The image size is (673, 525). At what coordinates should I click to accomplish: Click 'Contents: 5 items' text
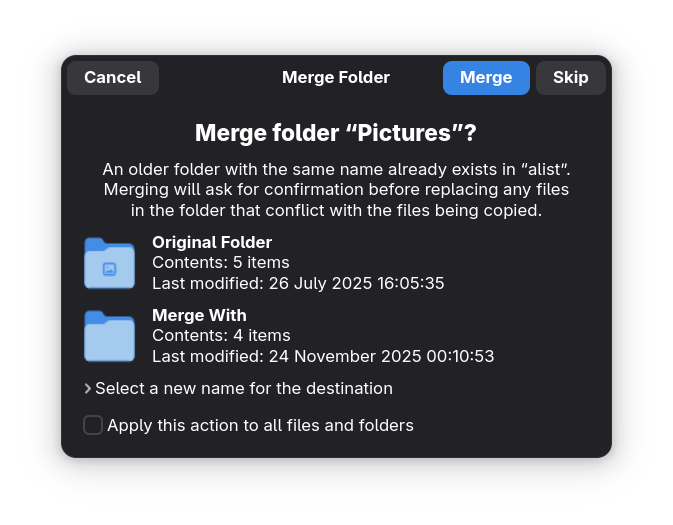[x=221, y=263]
